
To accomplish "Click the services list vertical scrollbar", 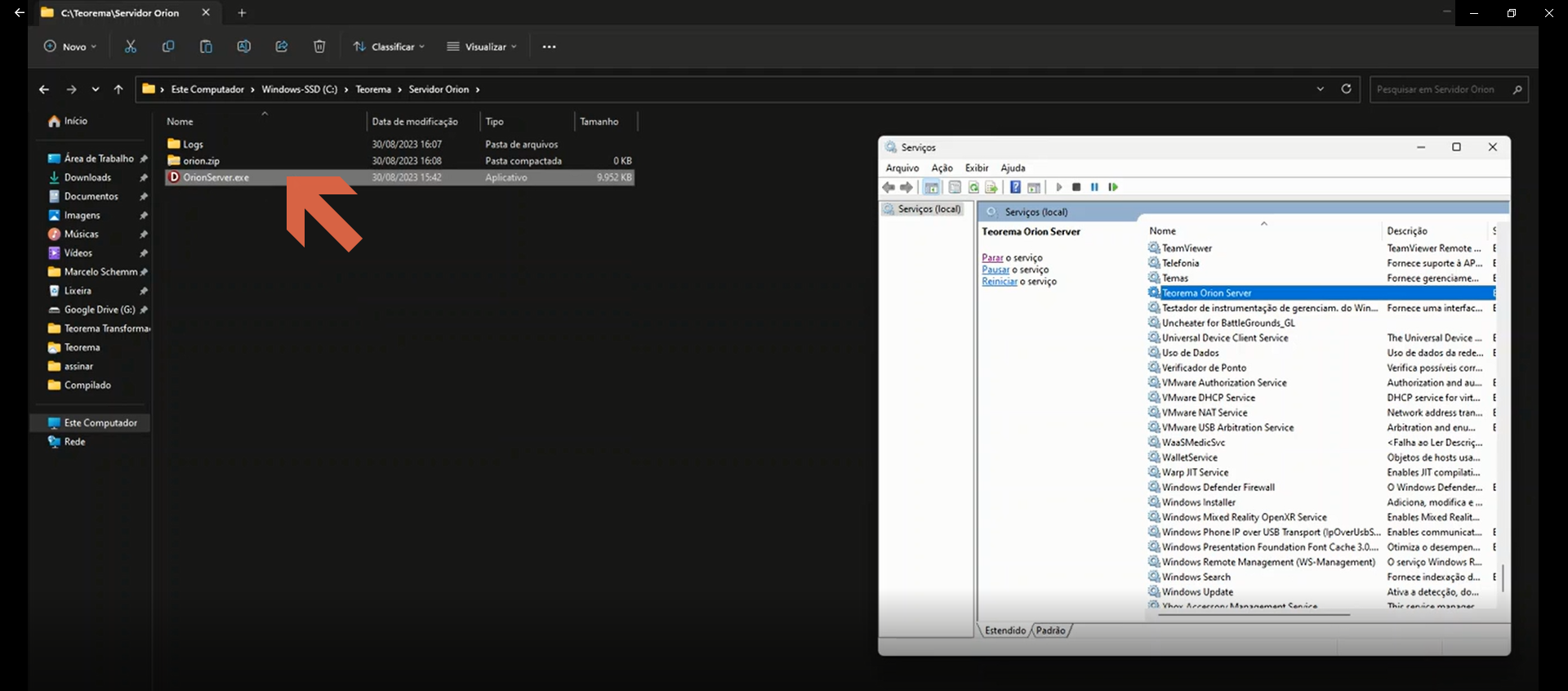I will click(x=1503, y=577).
